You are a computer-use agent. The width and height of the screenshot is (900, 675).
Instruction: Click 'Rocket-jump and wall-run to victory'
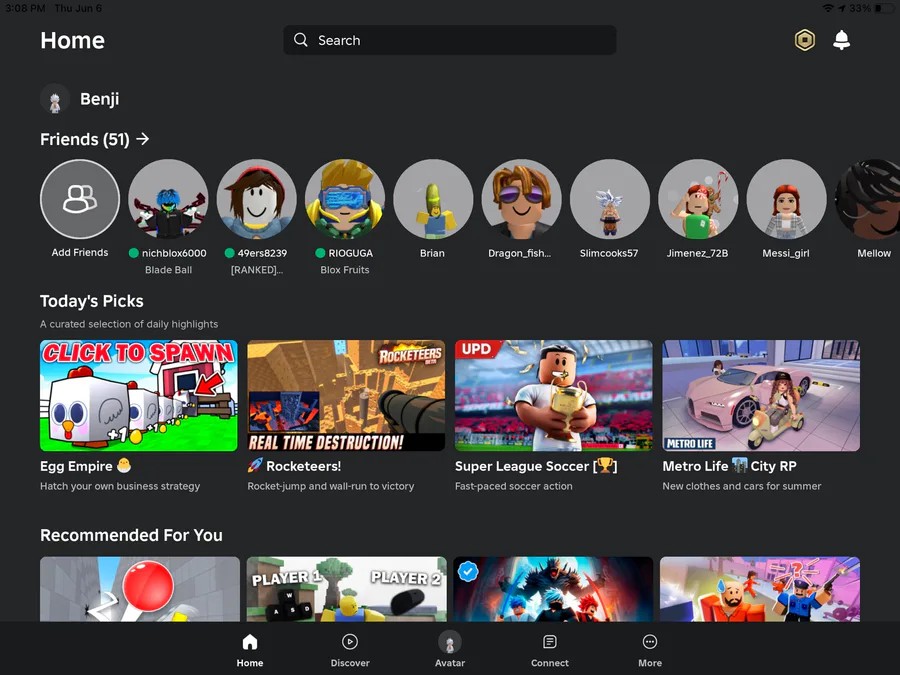tap(331, 486)
